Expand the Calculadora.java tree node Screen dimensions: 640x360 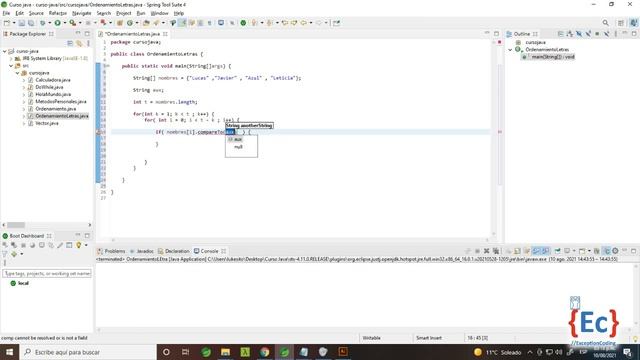coord(24,80)
